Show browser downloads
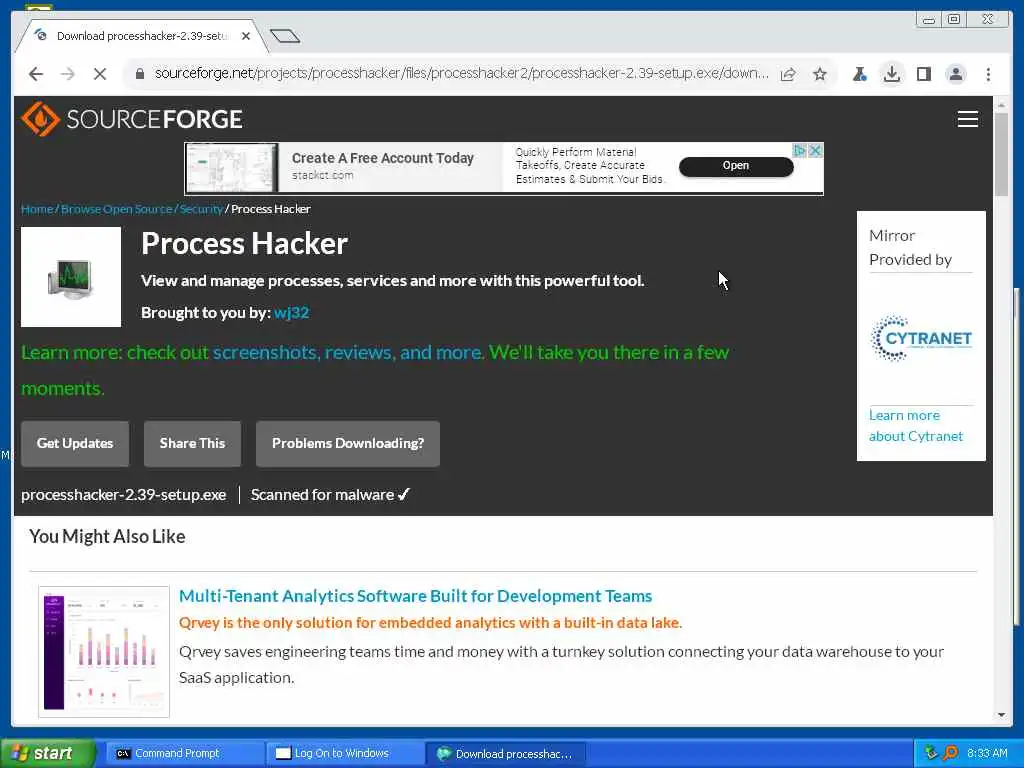The width and height of the screenshot is (1024, 768). point(891,74)
